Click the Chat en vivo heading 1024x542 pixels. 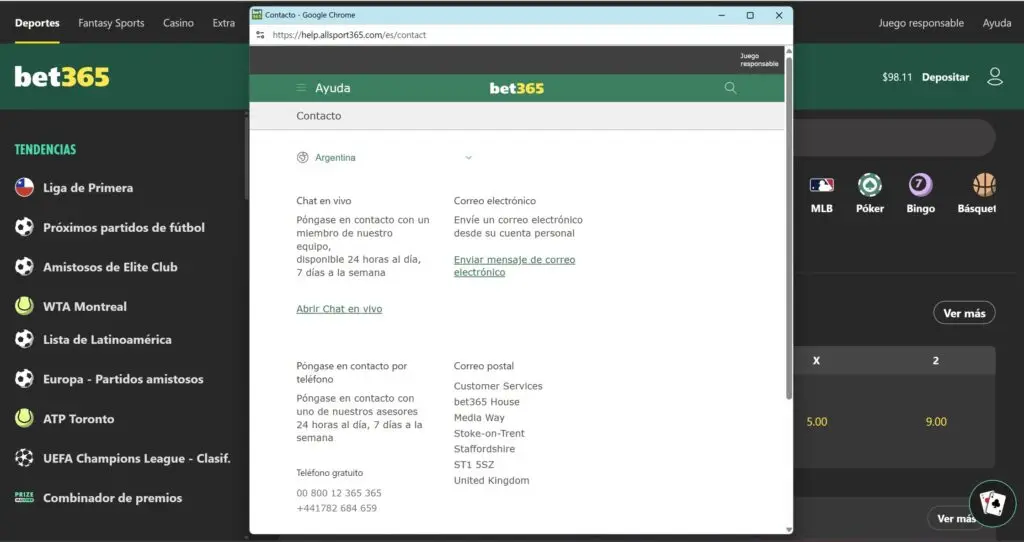[x=324, y=201]
